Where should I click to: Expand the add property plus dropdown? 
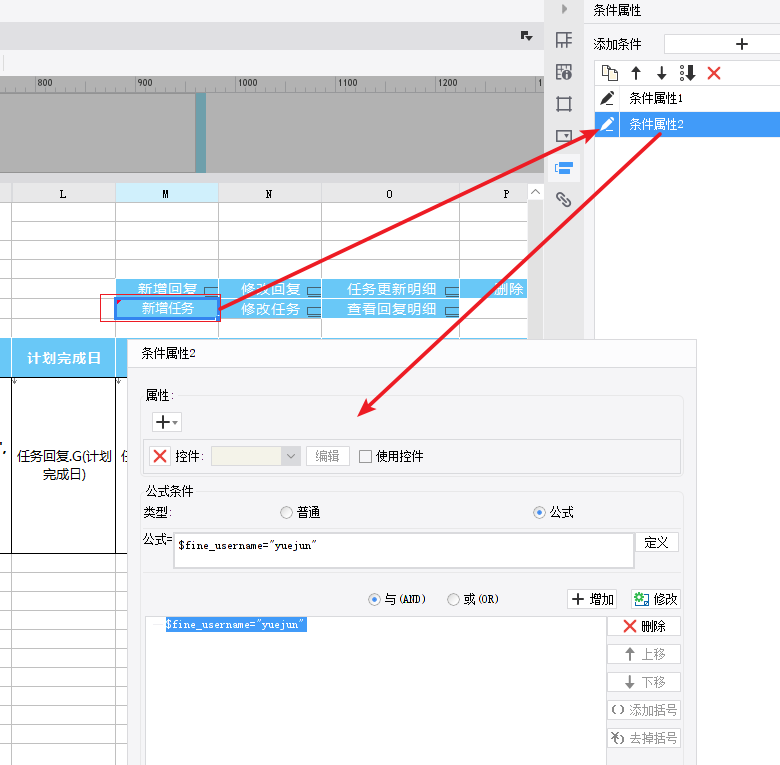coord(167,422)
